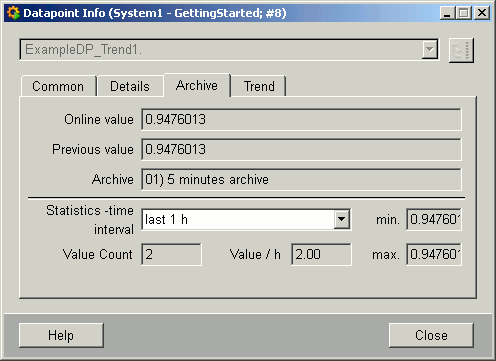Click the Archive field showing 5 minutes archive
The width and height of the screenshot is (496, 361).
pyautogui.click(x=301, y=179)
